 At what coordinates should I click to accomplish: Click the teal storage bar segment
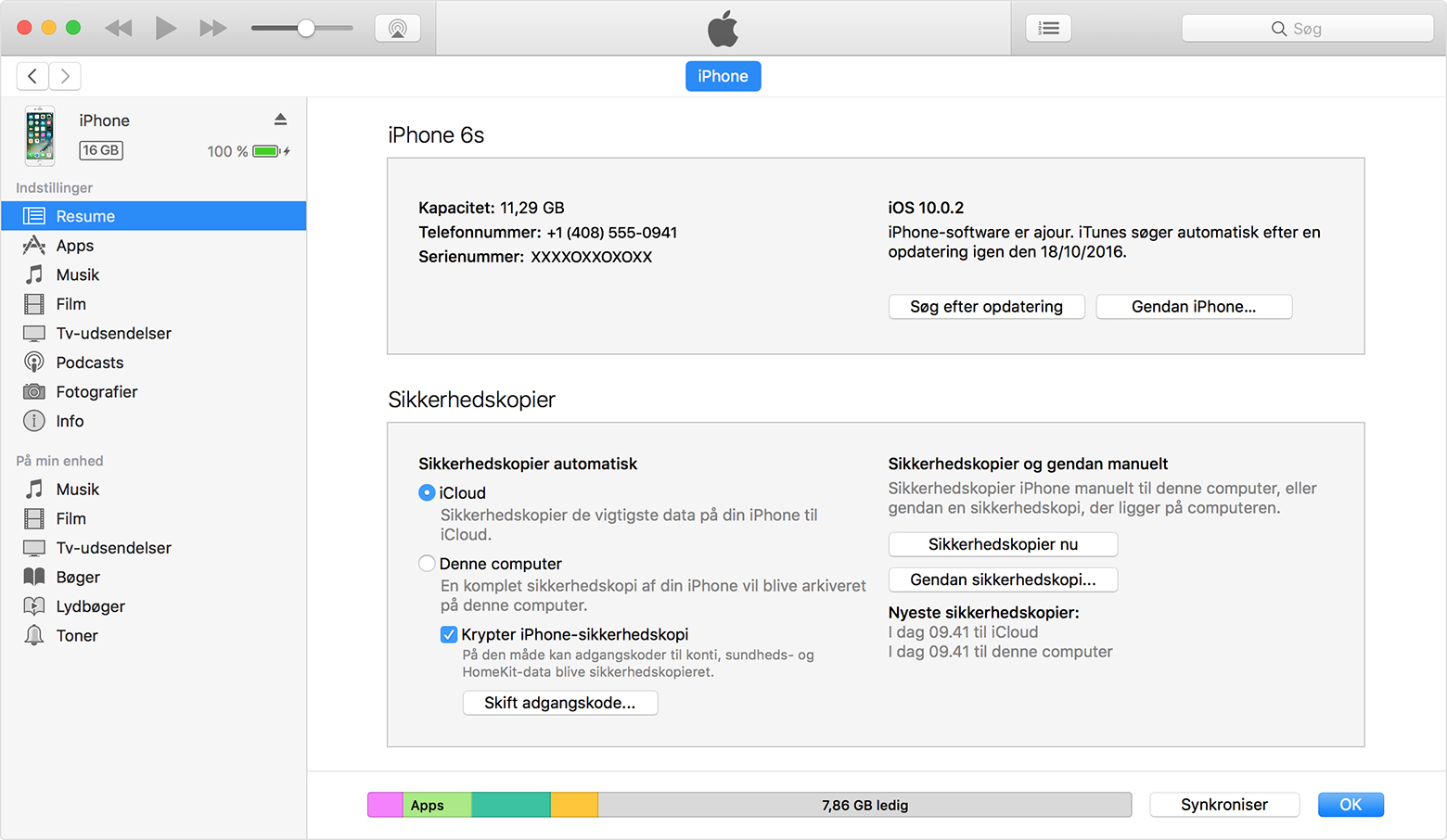[x=511, y=805]
